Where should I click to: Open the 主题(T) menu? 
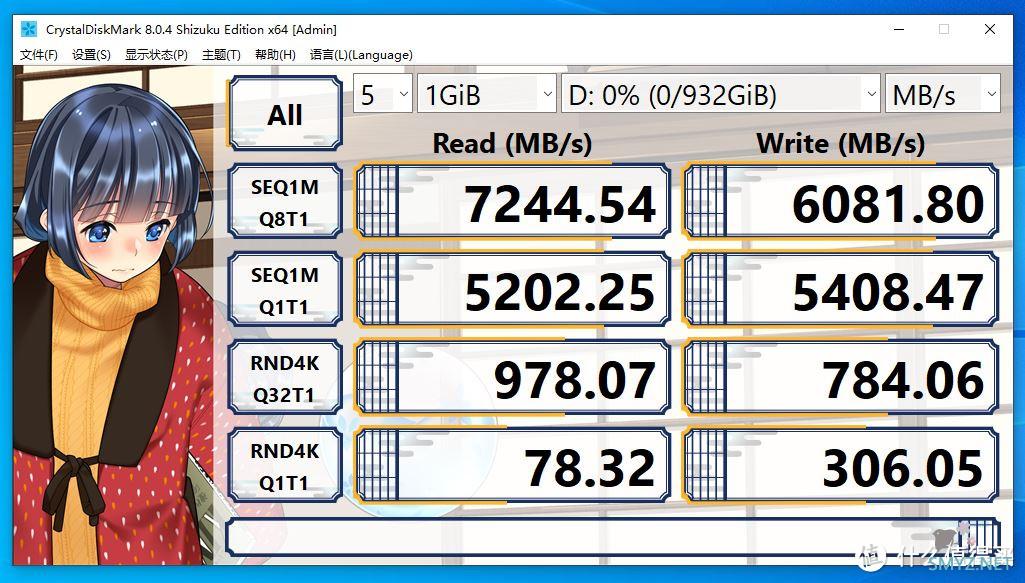pos(221,55)
